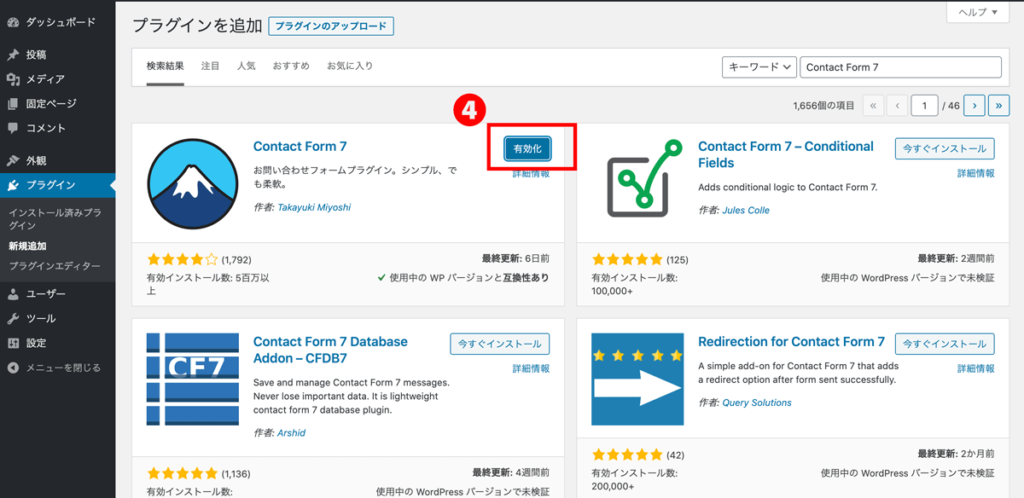Image resolution: width=1024 pixels, height=498 pixels.
Task: Switch to the 検索結果 tab
Action: [165, 67]
